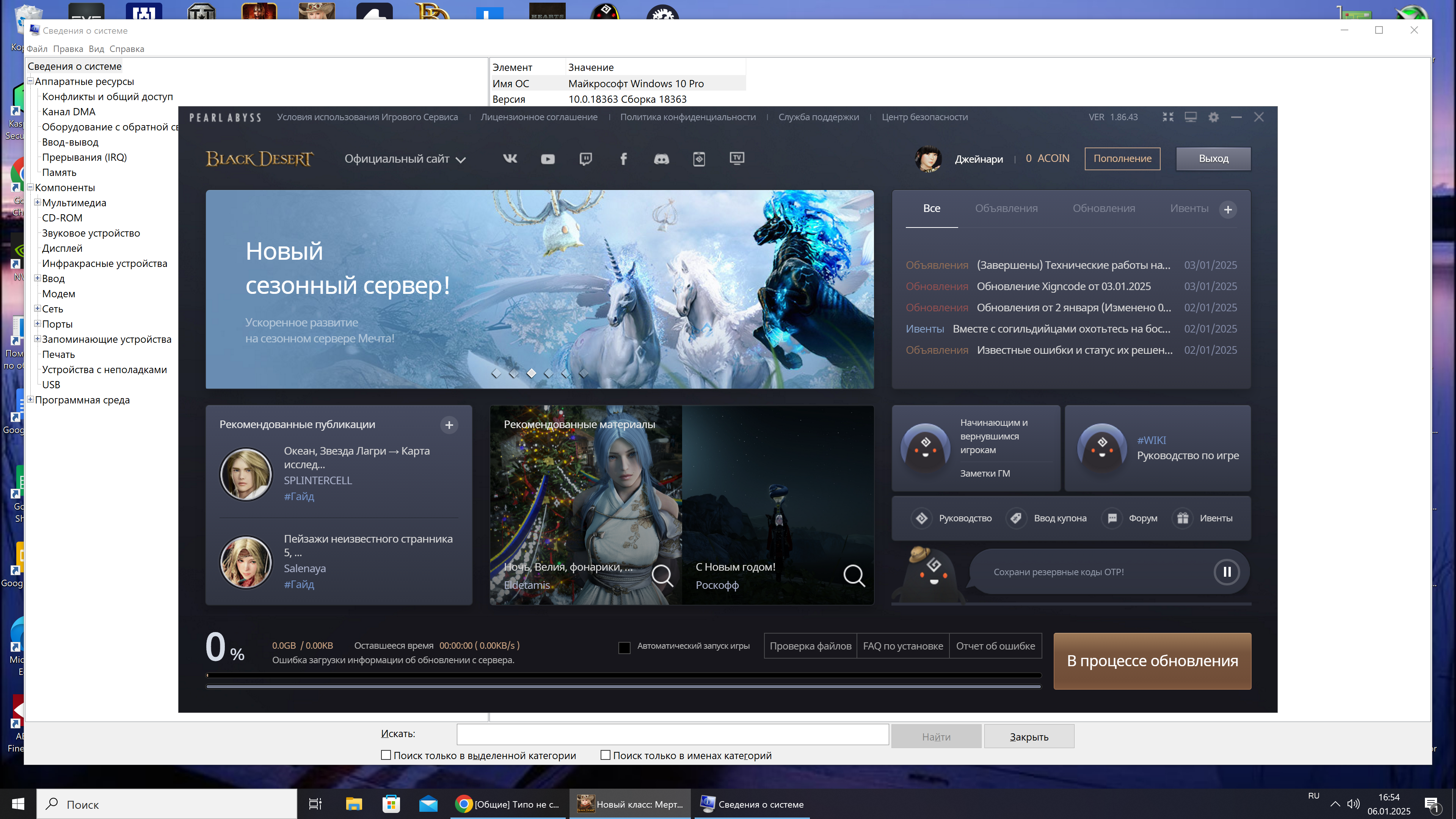1456x819 pixels.
Task: Open the Файл menu in Сведения о системе
Action: coord(37,49)
